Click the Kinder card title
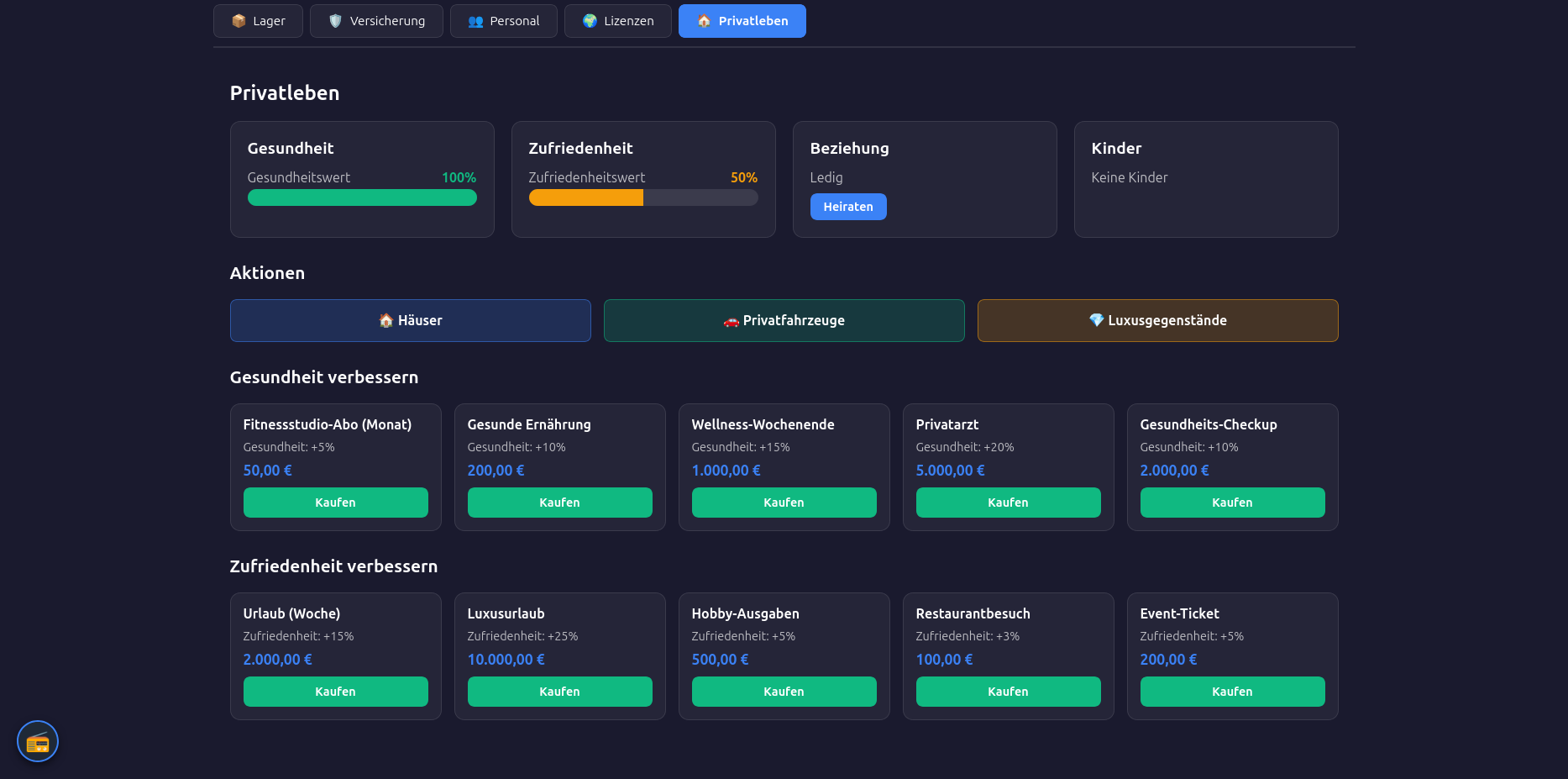The image size is (1568, 779). pyautogui.click(x=1116, y=148)
